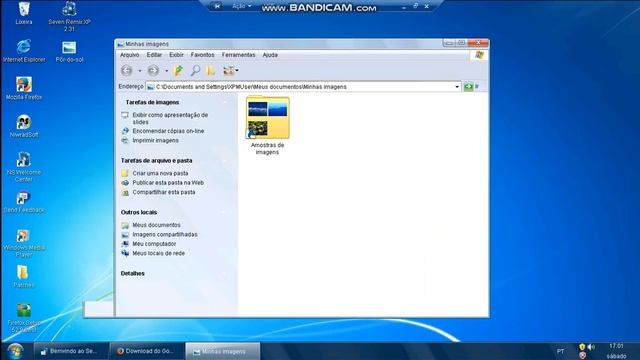Click the Forward navigation arrow button
Image resolution: width=640 pixels, height=360 pixels.
pos(153,71)
